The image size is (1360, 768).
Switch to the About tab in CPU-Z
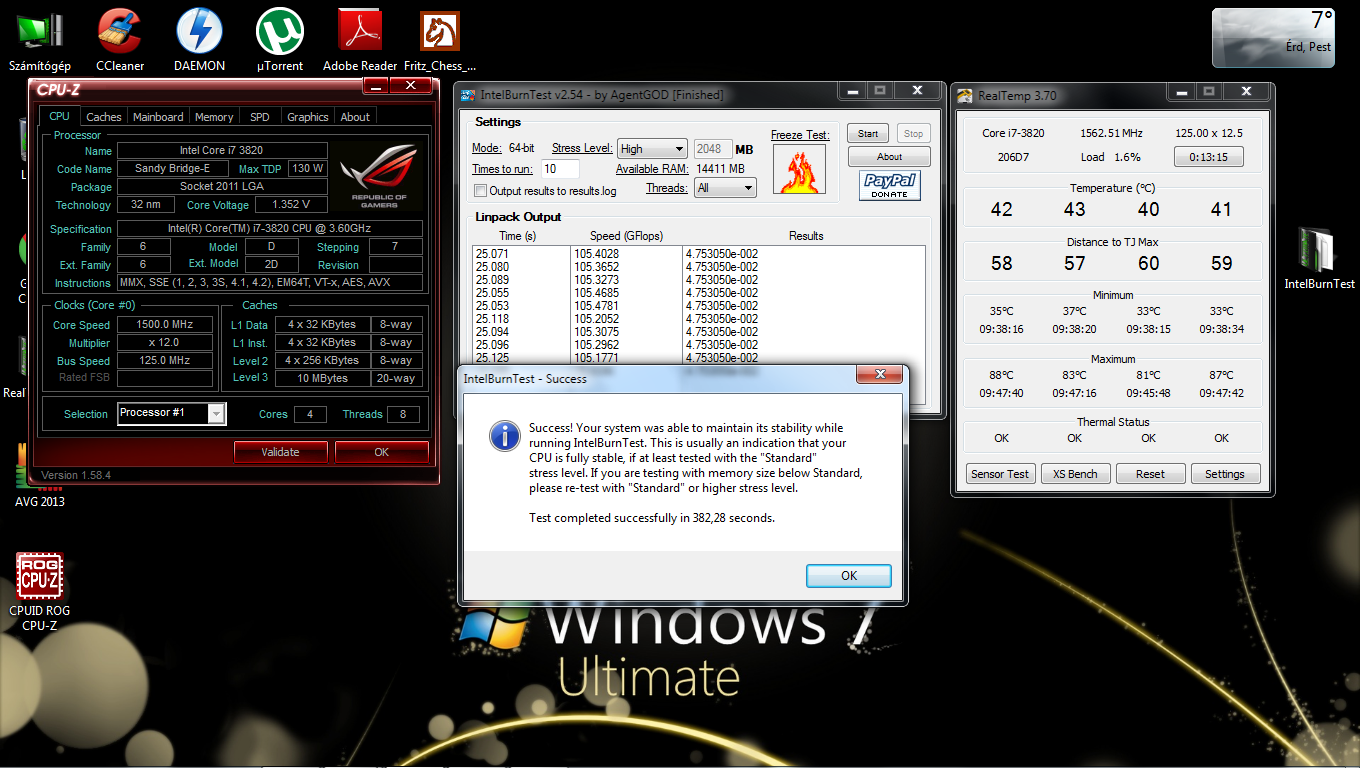[355, 117]
